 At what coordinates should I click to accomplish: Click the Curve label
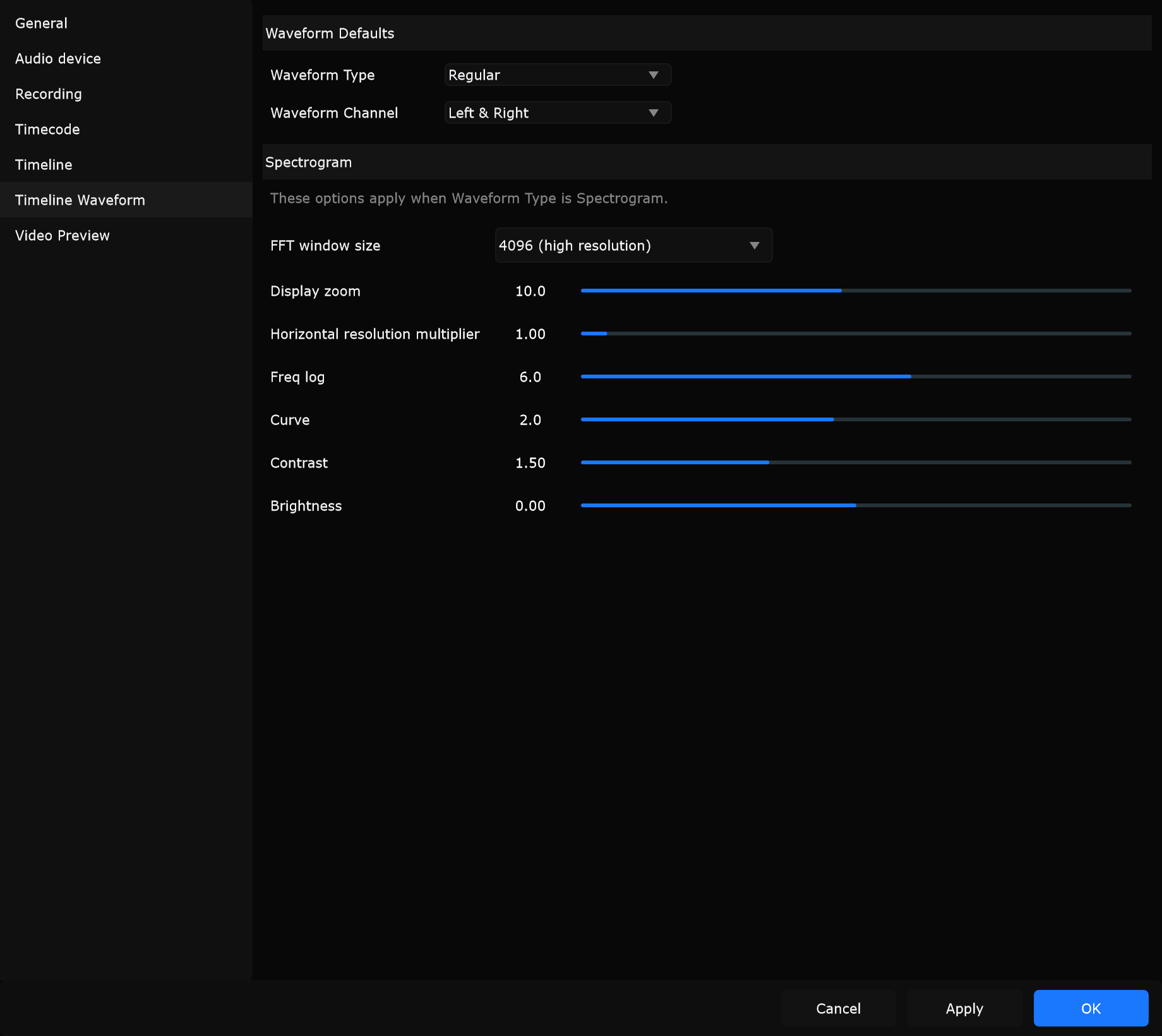[290, 420]
